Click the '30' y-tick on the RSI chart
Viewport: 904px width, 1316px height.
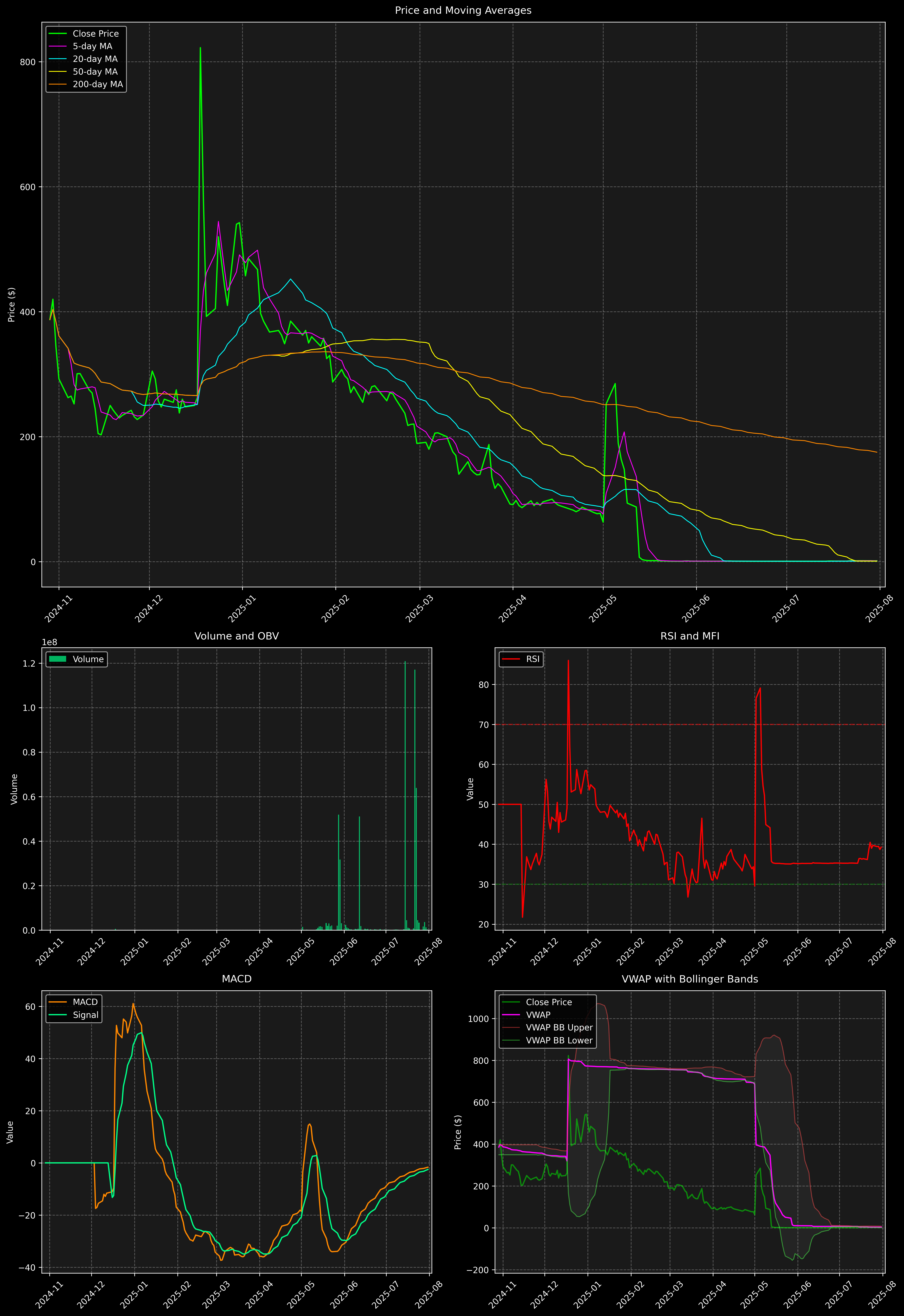(484, 884)
